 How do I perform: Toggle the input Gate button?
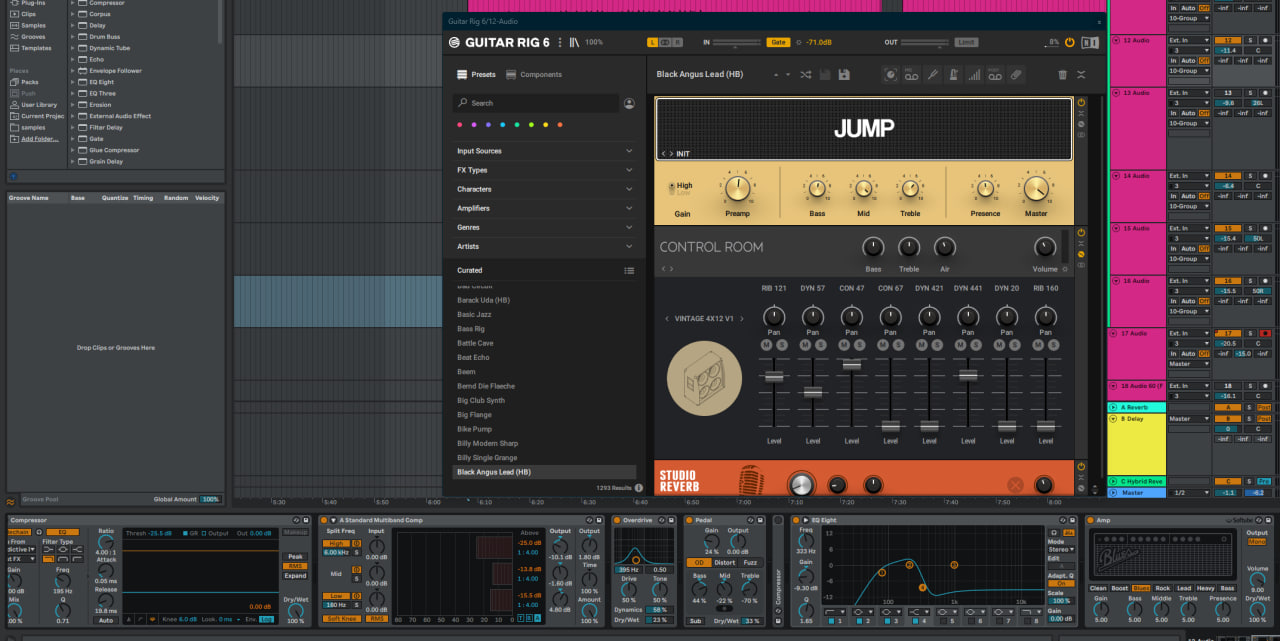(x=777, y=43)
